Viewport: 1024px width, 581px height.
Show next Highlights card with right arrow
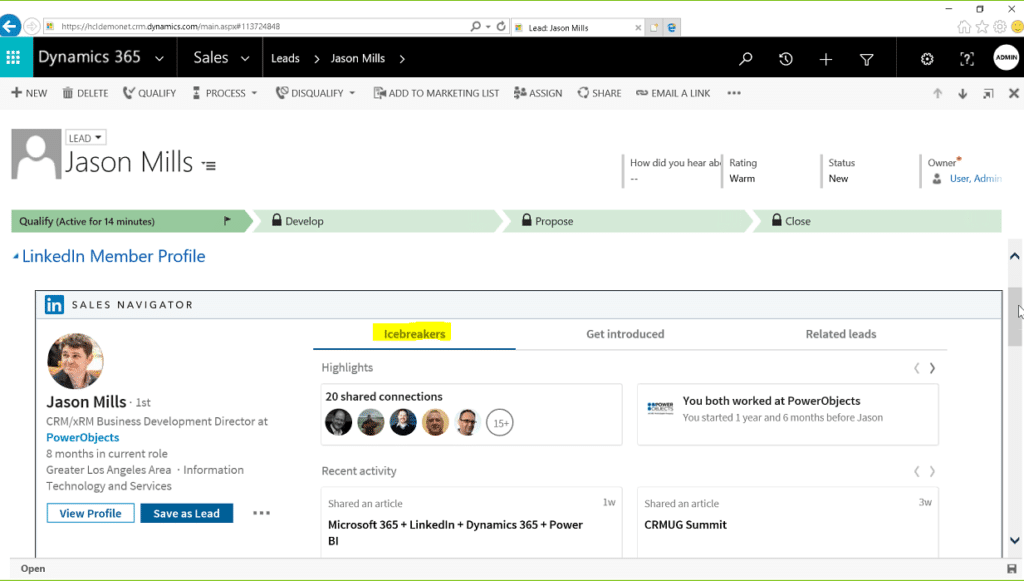click(932, 368)
